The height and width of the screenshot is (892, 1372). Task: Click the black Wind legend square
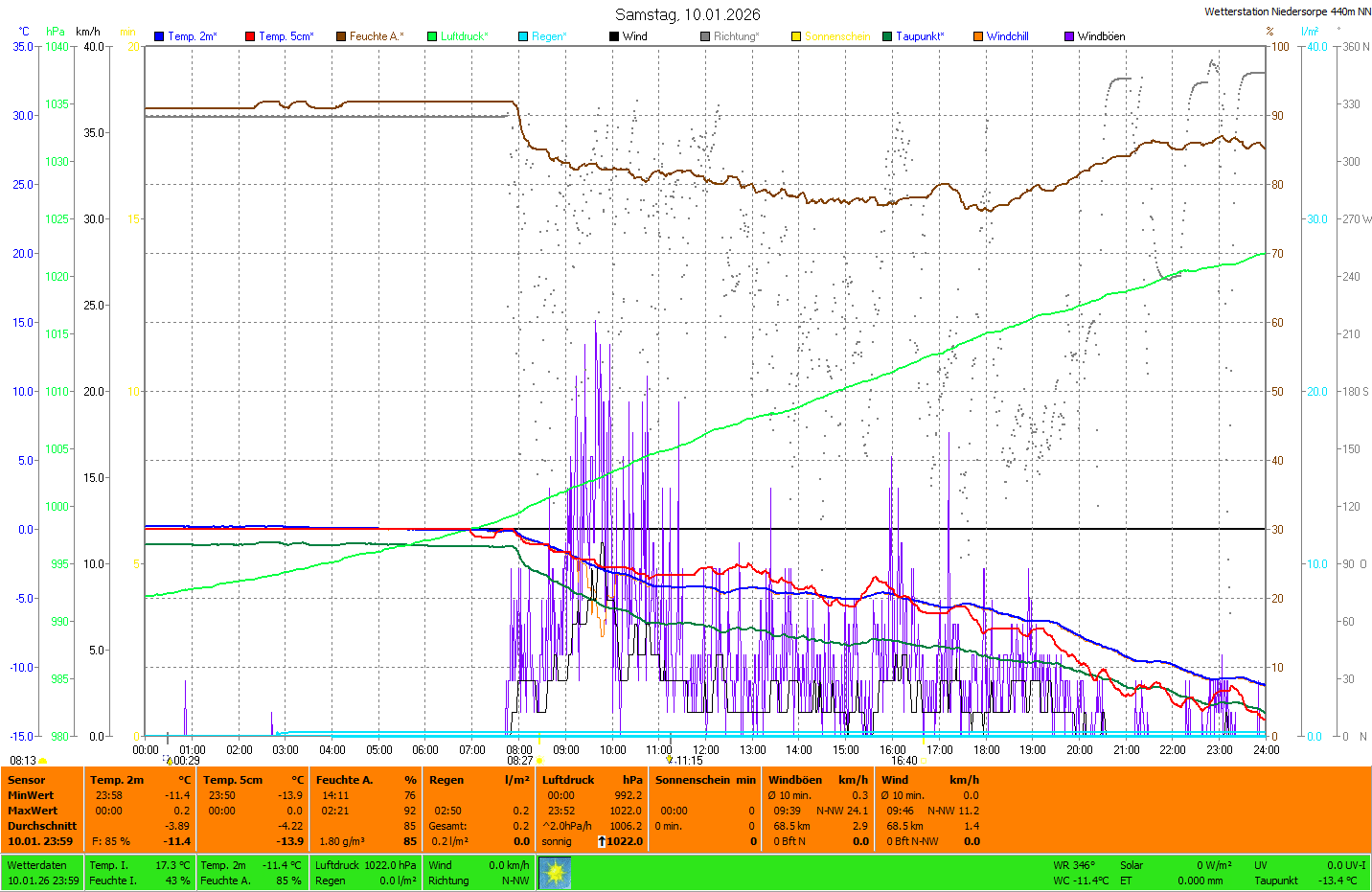[614, 36]
